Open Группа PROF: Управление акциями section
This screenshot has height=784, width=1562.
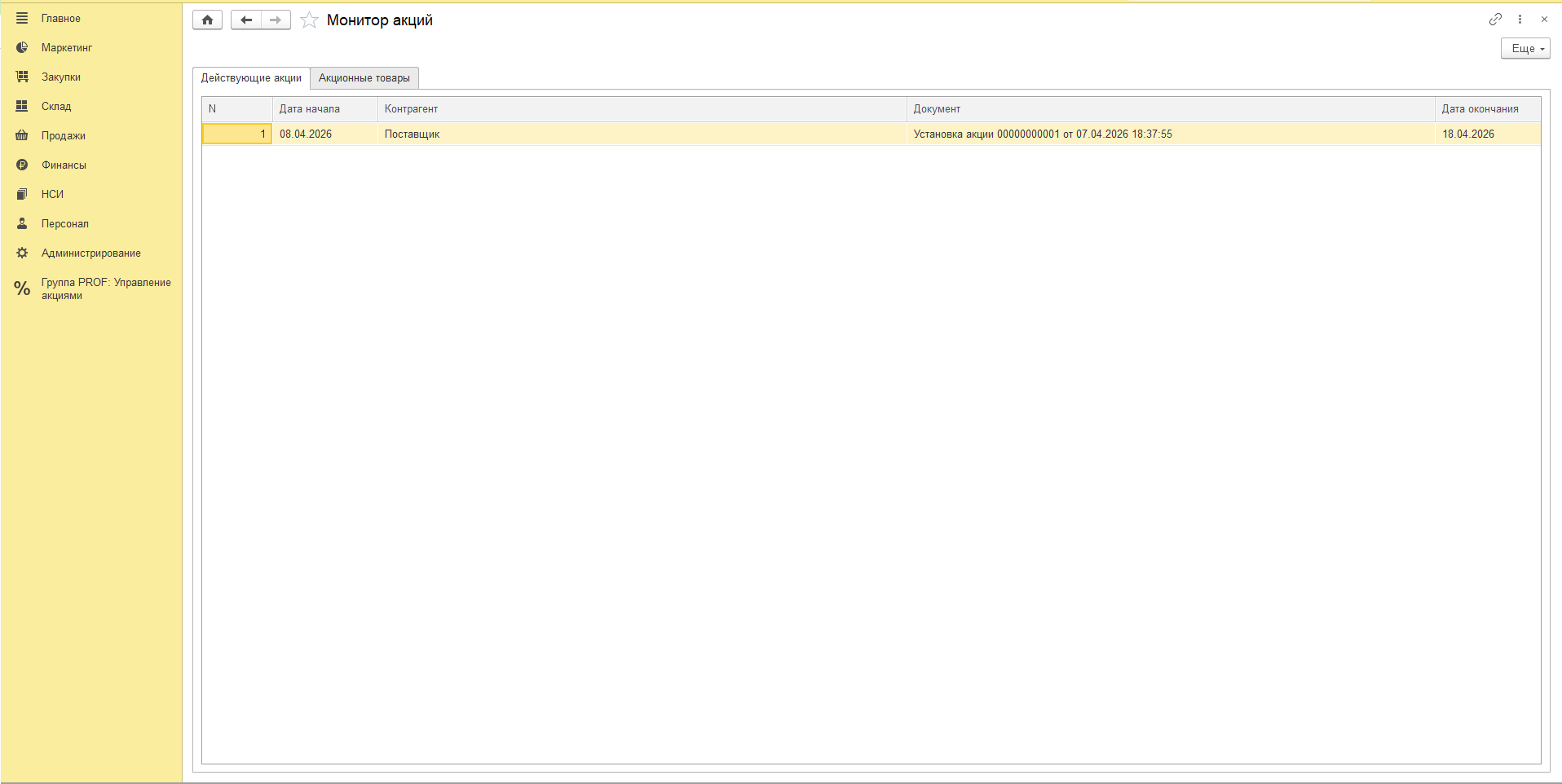[x=105, y=288]
